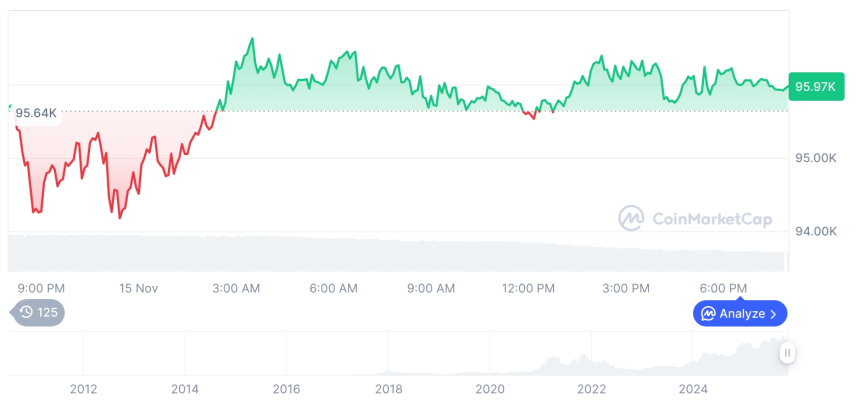
Task: Click the 94.00K price axis label
Action: click(x=816, y=231)
